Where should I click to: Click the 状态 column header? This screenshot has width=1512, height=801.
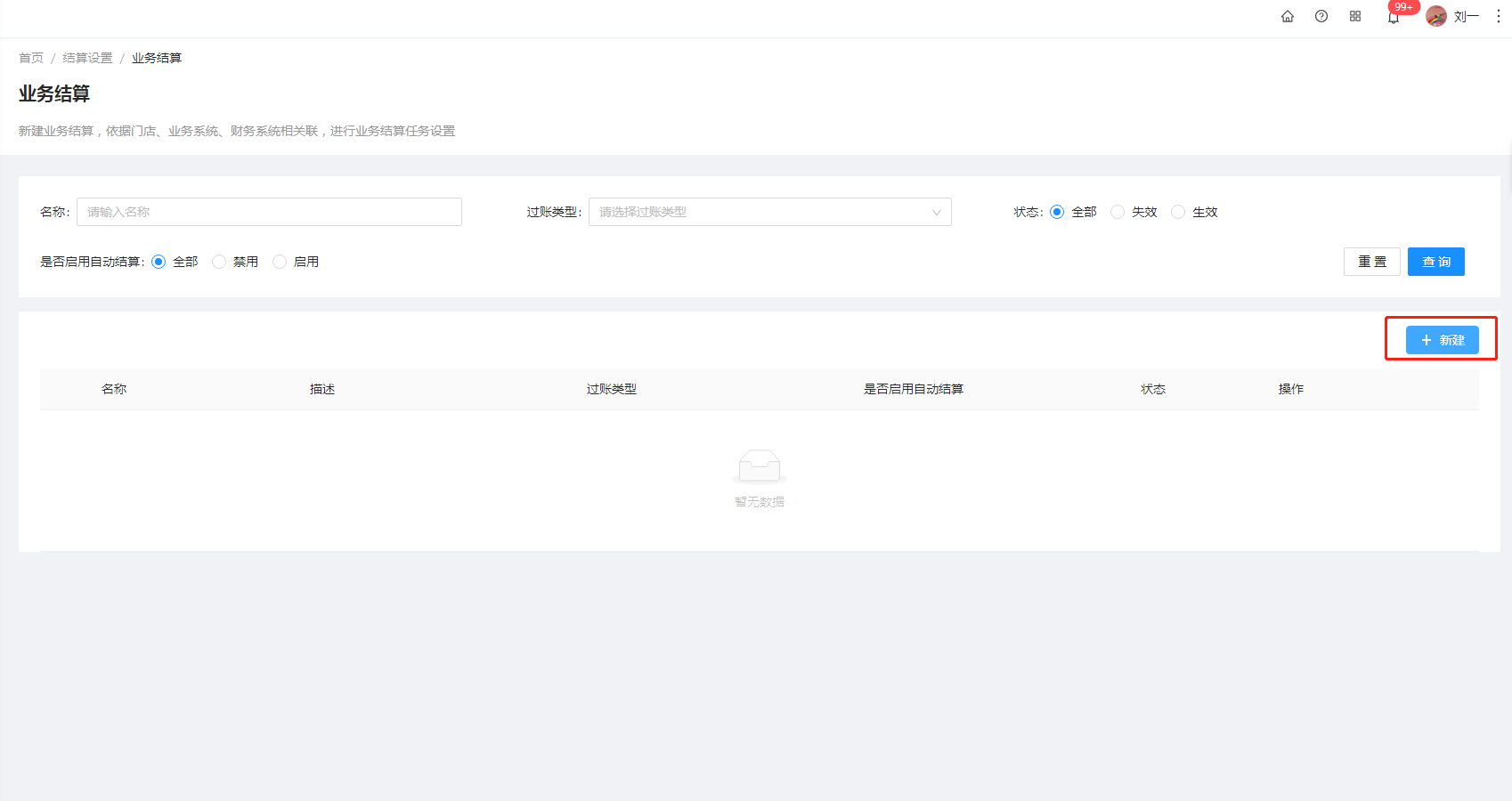pos(1153,389)
